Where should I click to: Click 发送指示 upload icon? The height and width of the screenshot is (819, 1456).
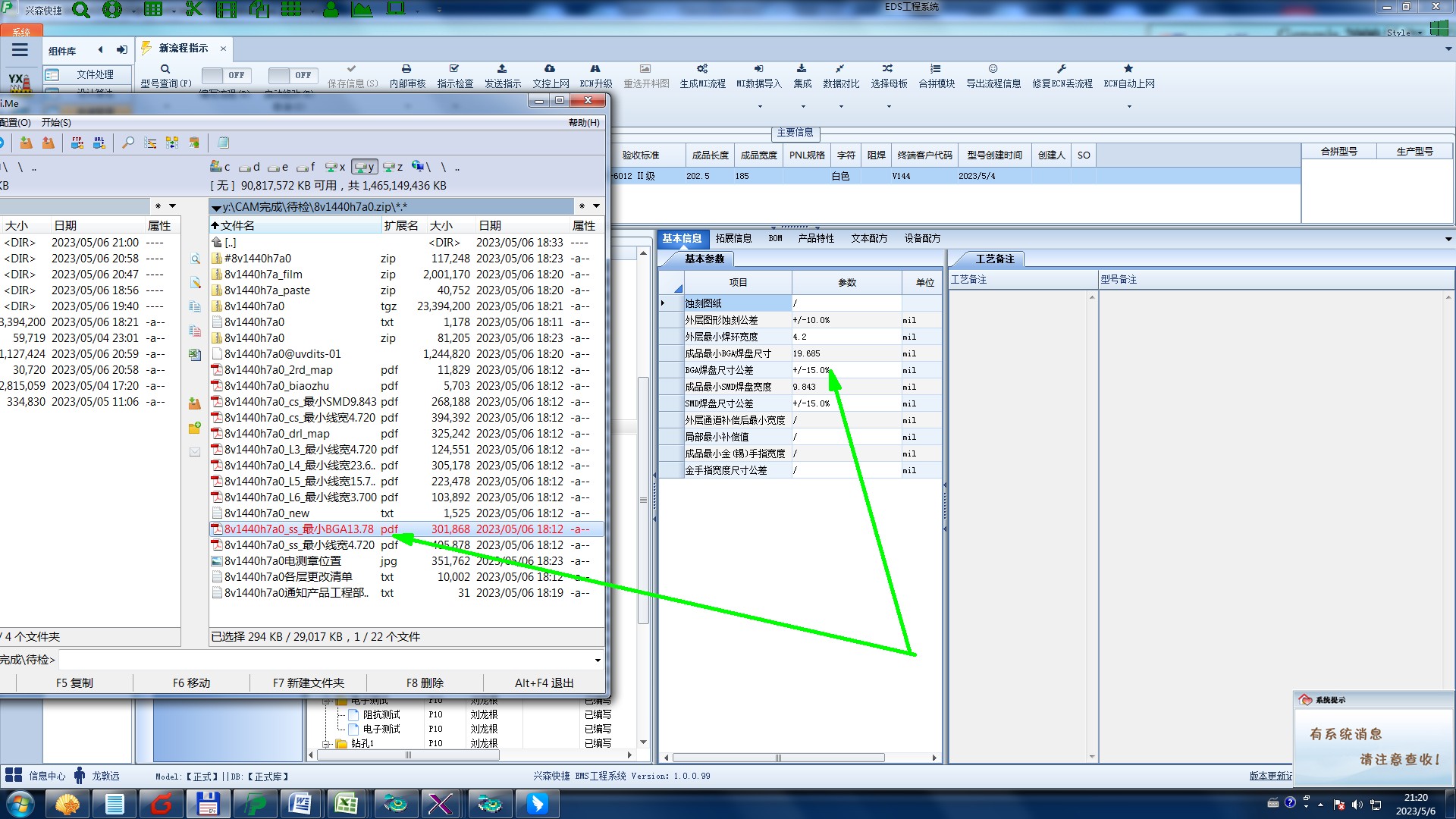point(502,69)
